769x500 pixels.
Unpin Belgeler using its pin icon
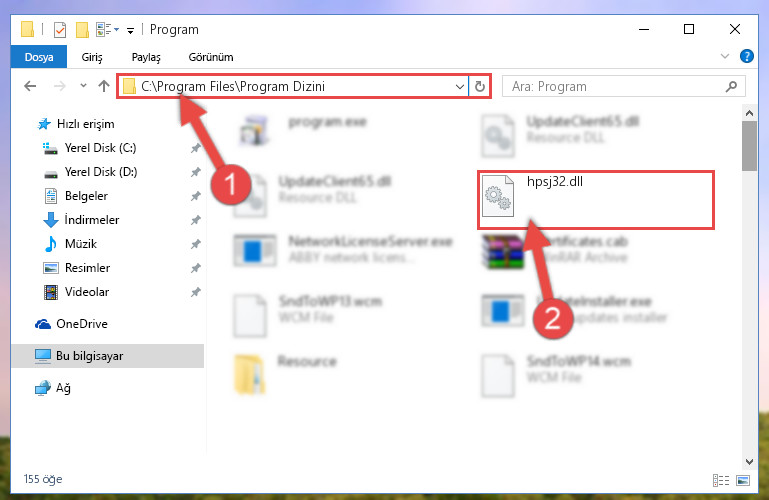(x=195, y=196)
